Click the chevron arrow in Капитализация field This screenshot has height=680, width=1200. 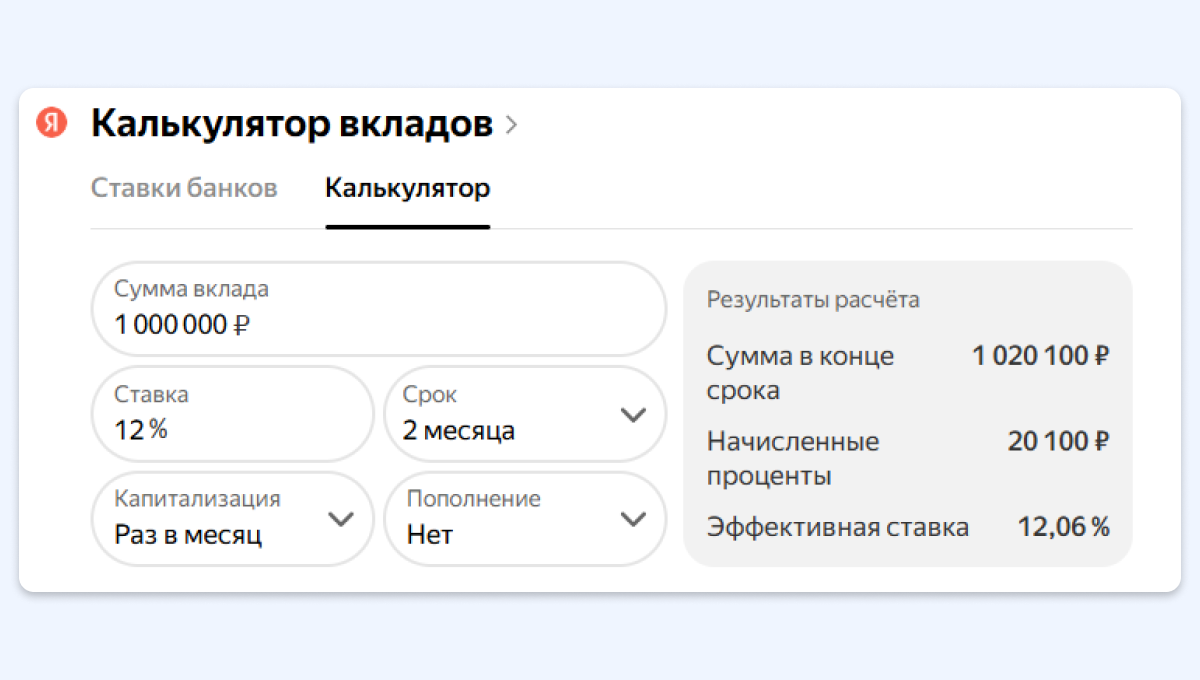tap(341, 519)
